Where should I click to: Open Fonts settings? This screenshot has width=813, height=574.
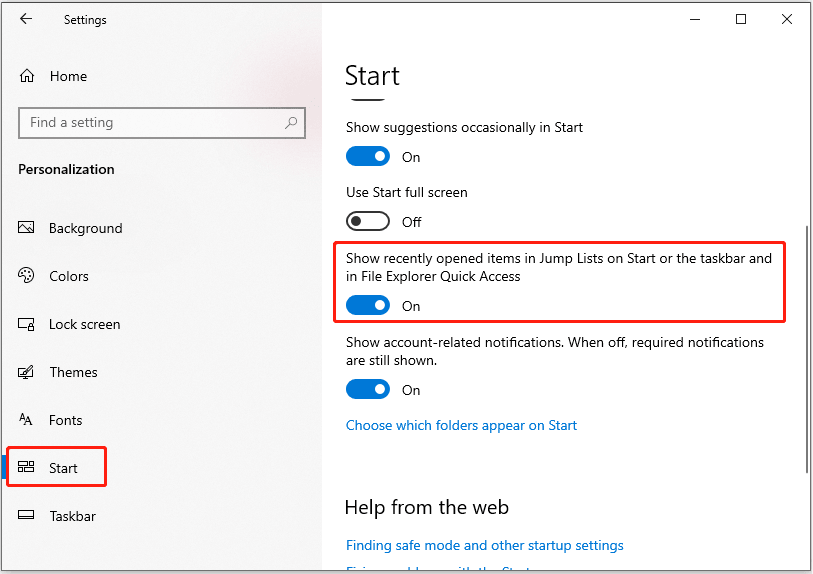[x=65, y=420]
